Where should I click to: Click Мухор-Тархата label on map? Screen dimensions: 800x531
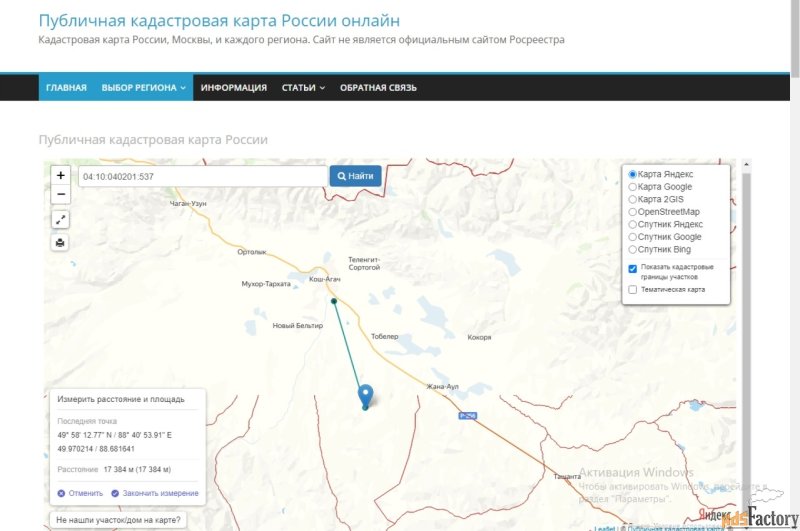[x=266, y=284]
